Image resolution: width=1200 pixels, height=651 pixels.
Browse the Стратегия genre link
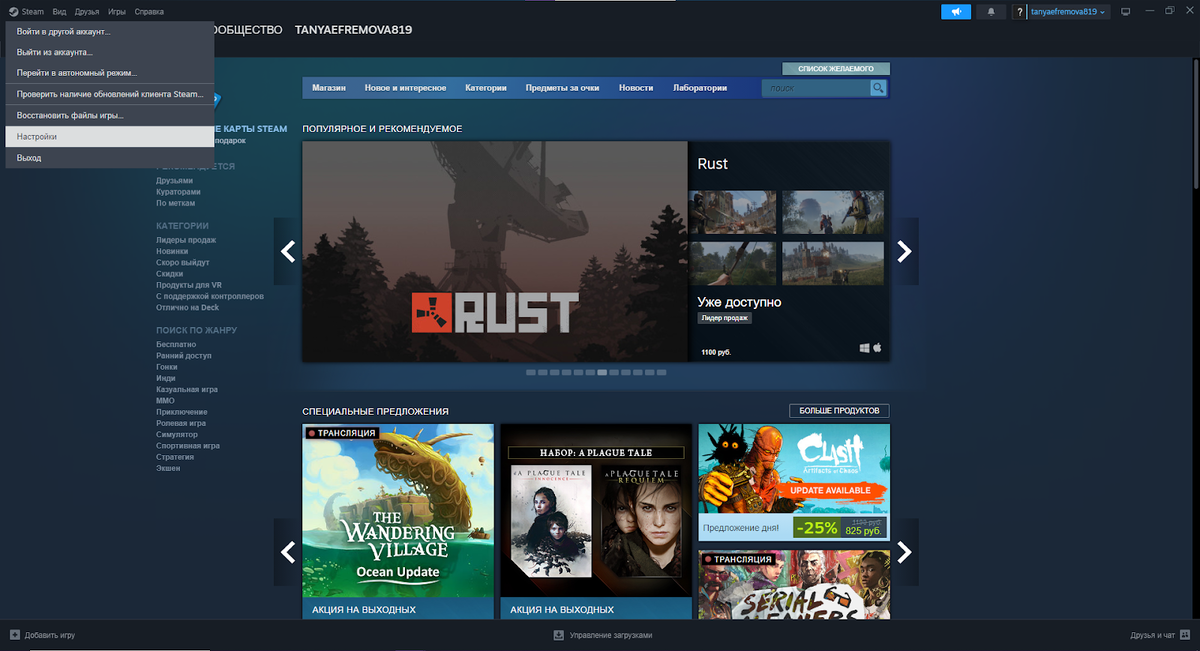tap(175, 457)
